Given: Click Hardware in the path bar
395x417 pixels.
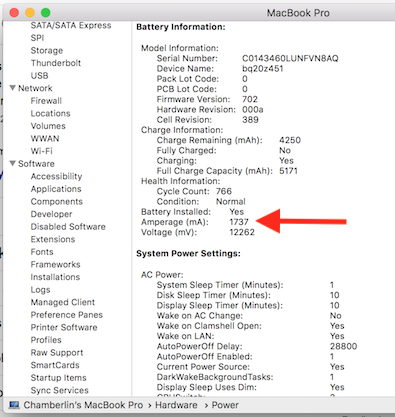Looking at the screenshot, I should click(176, 405).
